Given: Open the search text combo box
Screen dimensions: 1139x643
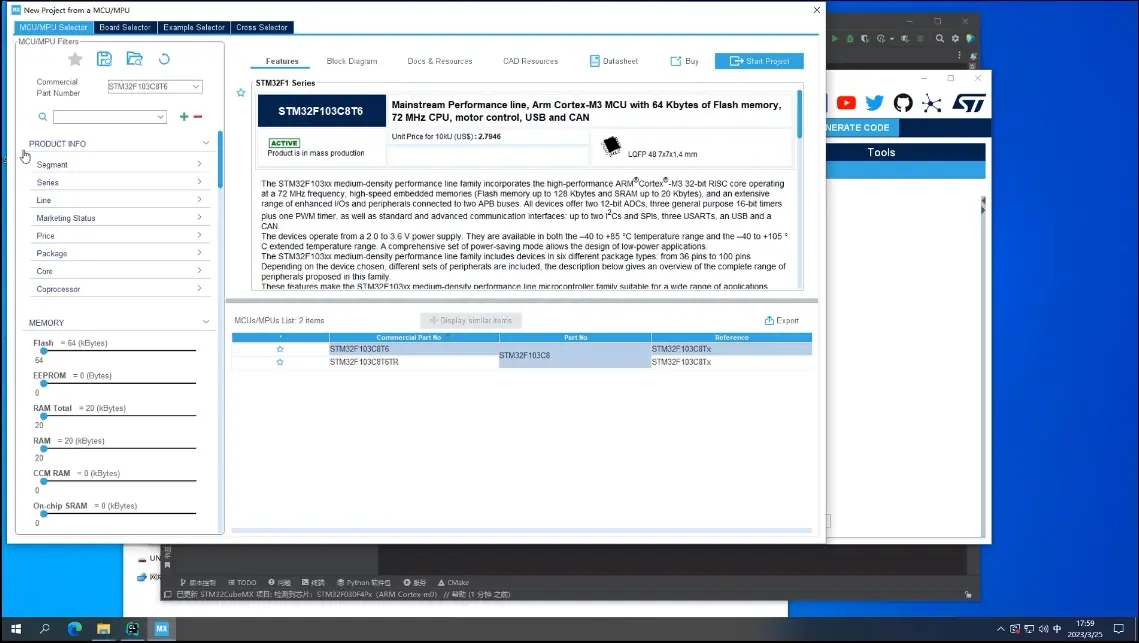Looking at the screenshot, I should coord(110,116).
